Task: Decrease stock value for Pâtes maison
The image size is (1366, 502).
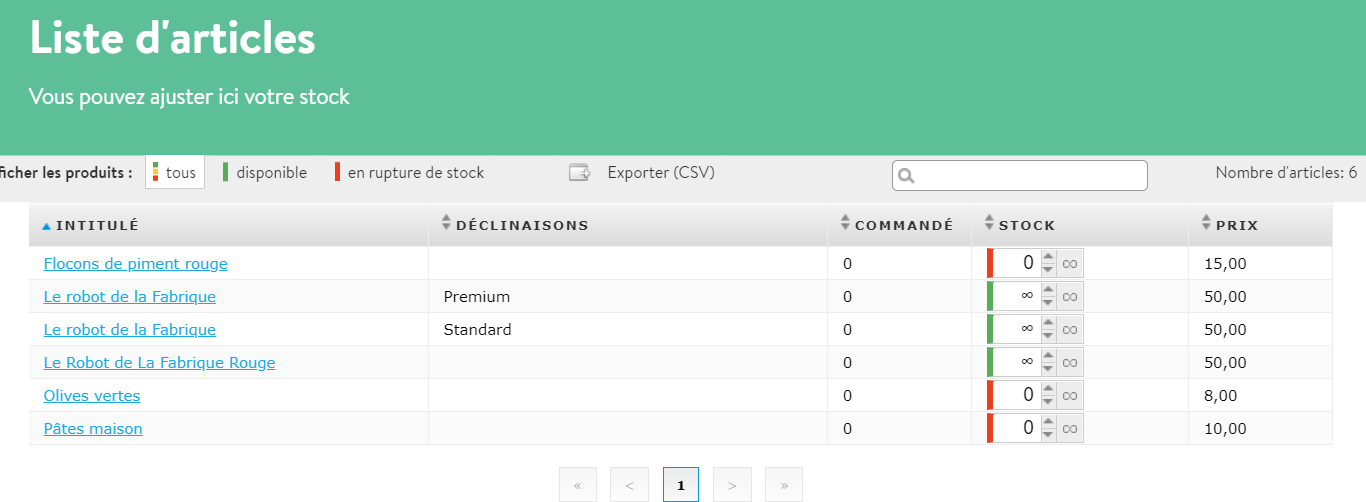Action: [1048, 435]
